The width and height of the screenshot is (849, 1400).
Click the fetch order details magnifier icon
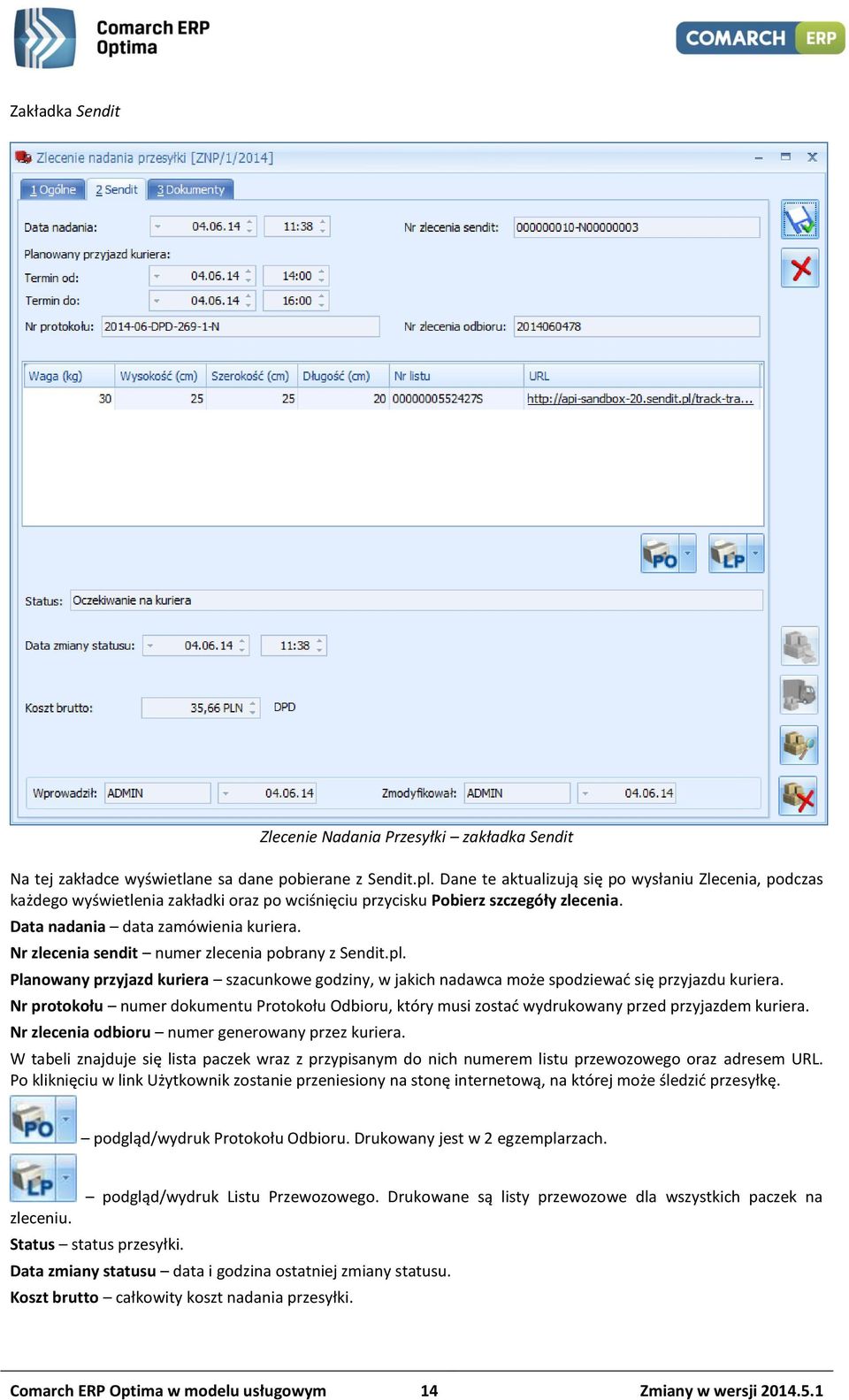[x=799, y=745]
